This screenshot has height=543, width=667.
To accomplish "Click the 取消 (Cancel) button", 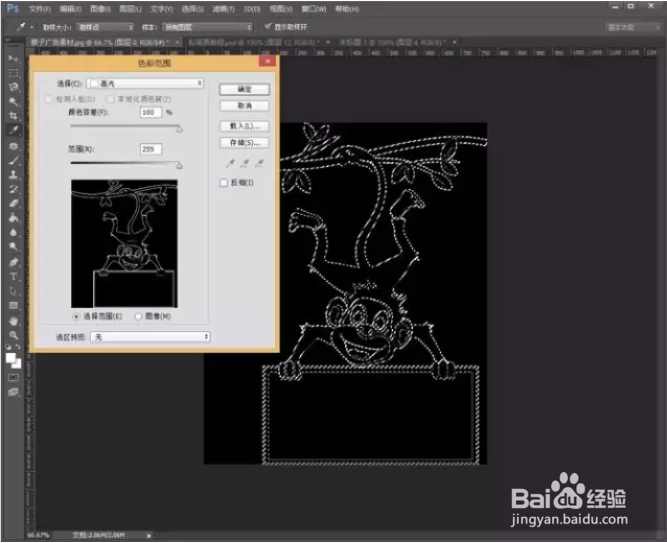I will [245, 106].
